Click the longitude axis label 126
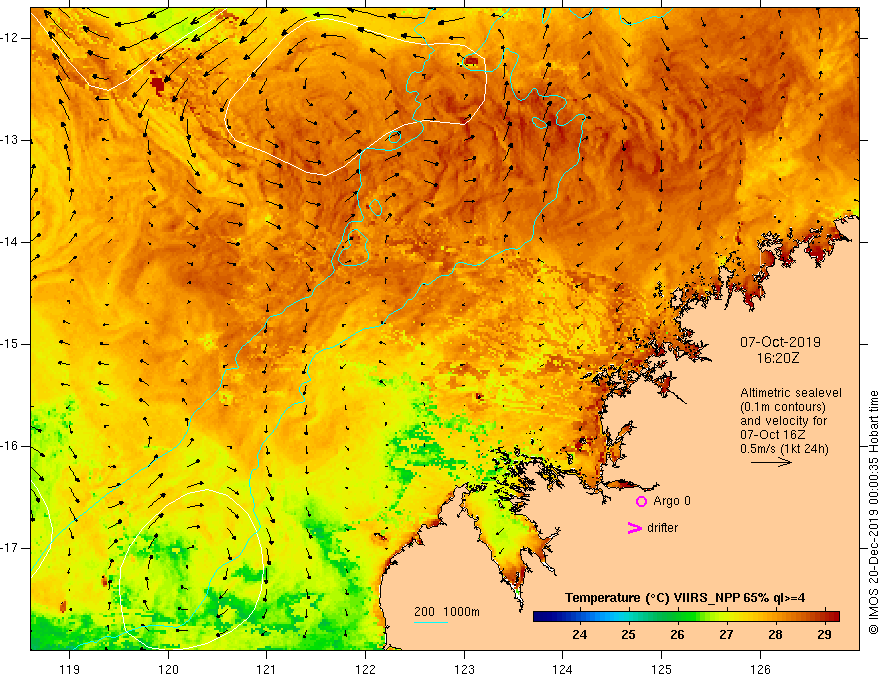880x680 pixels. 760,669
